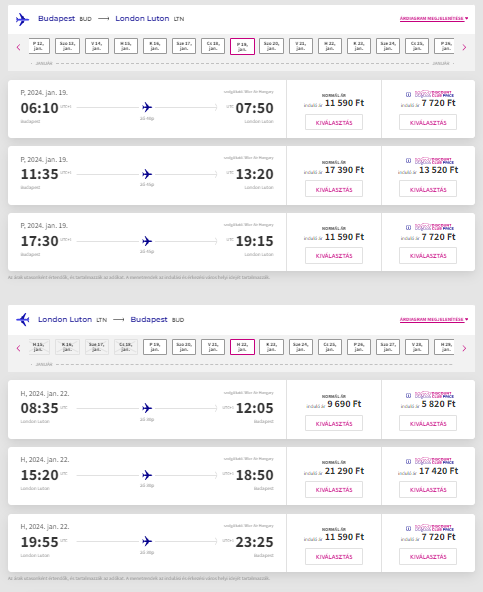Select the K 23 jan. return date tab
The height and width of the screenshot is (592, 483).
(271, 347)
